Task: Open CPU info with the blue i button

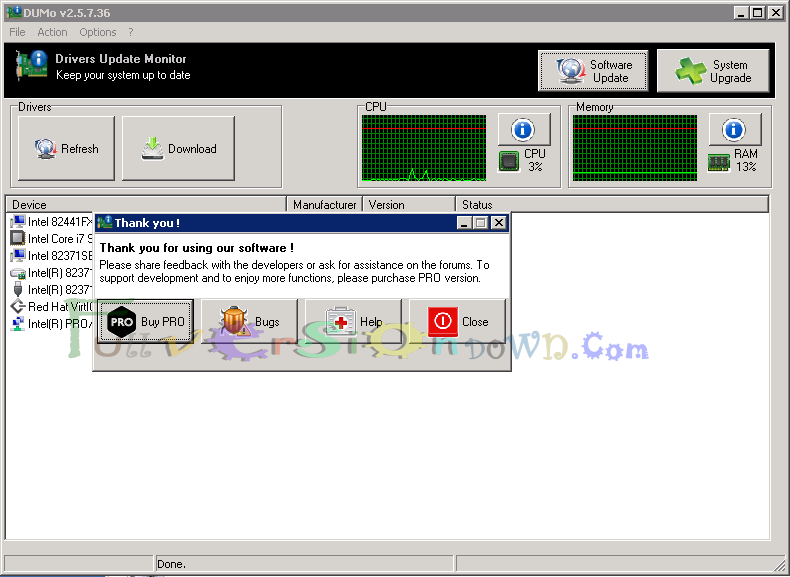Action: [523, 130]
